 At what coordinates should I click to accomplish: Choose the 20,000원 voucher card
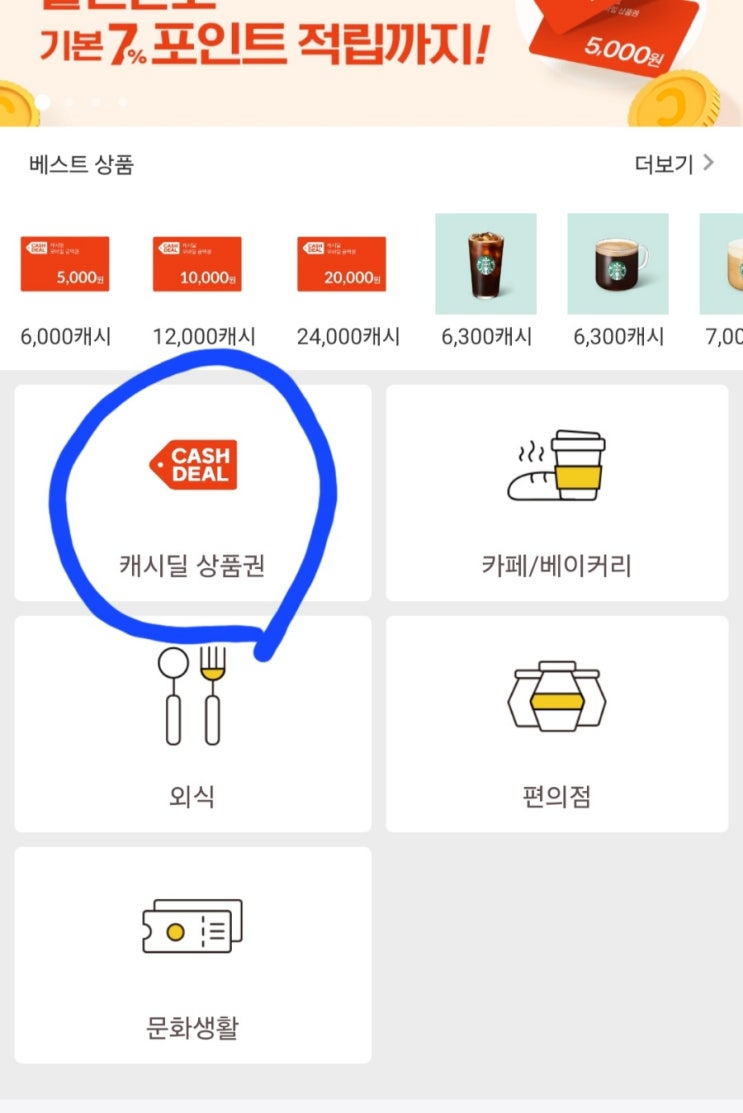(341, 264)
